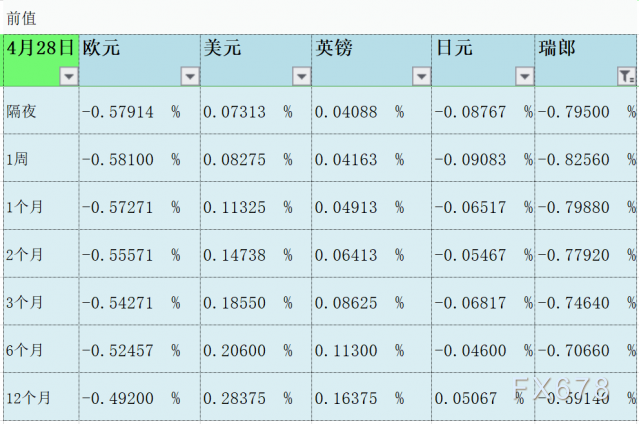Select the 瑞郎 header cell
Image resolution: width=640 pixels, height=424 pixels.
coord(586,60)
